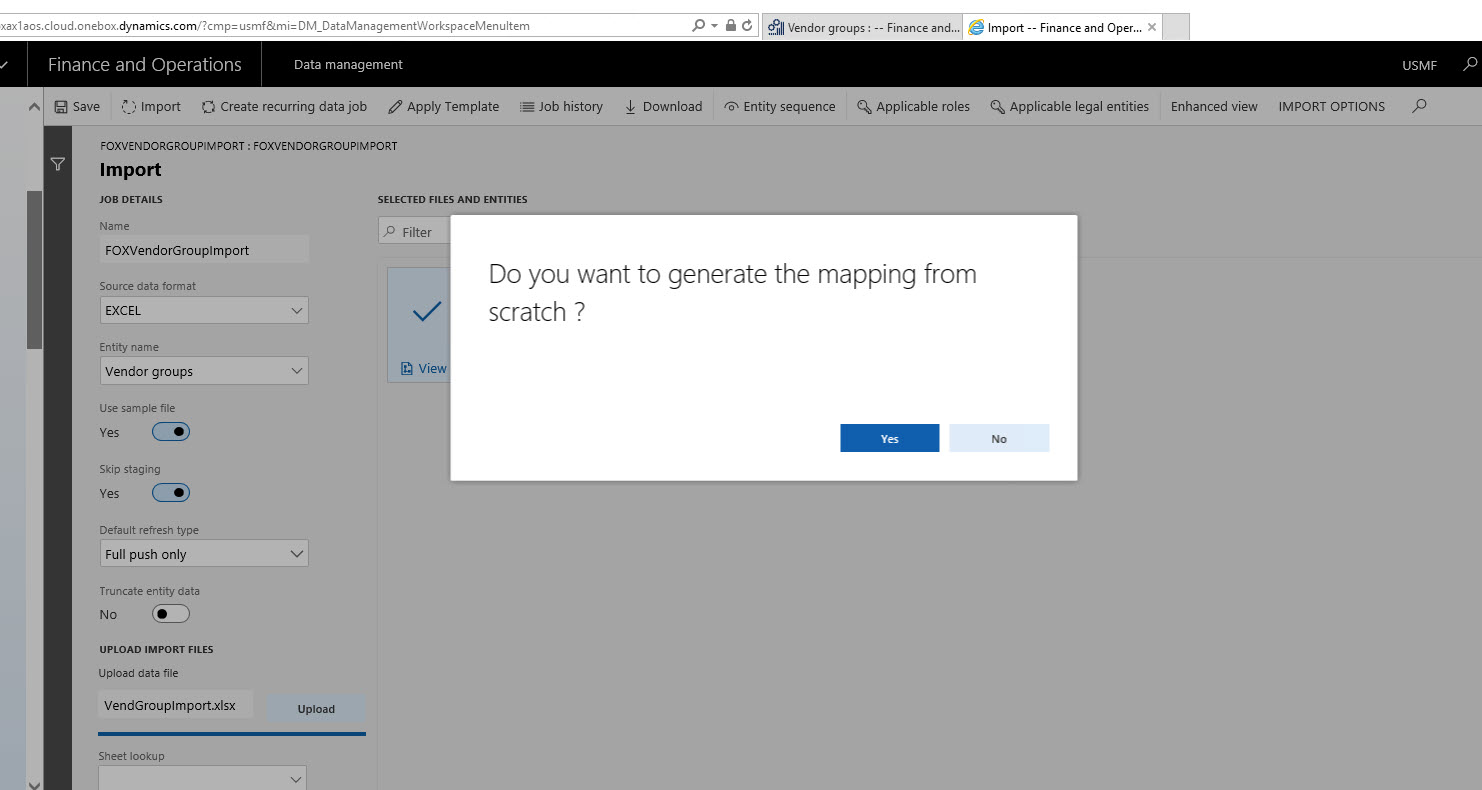Viewport: 1482px width, 790px height.
Task: Disable the Use sample file toggle
Action: click(170, 431)
